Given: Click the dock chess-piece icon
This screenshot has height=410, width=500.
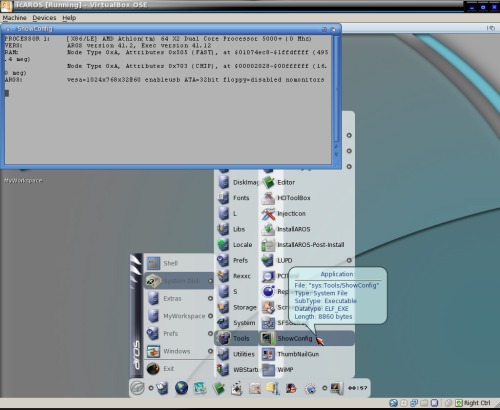Looking at the screenshot, I should click(x=237, y=388).
